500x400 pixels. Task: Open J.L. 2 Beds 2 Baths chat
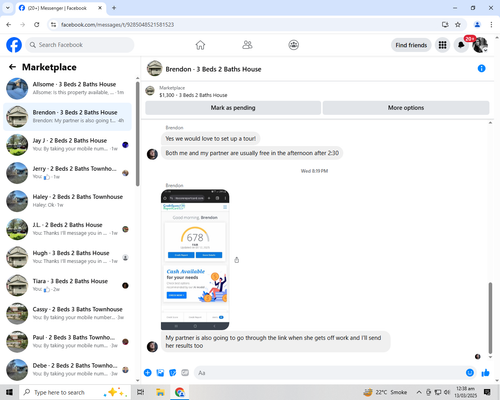tap(67, 229)
